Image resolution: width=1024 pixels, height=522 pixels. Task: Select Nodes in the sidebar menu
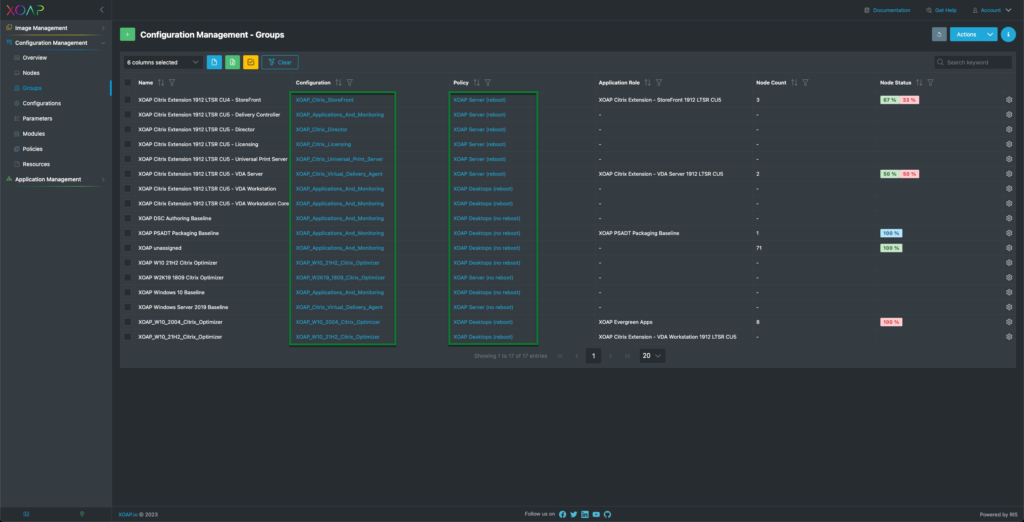coord(31,73)
